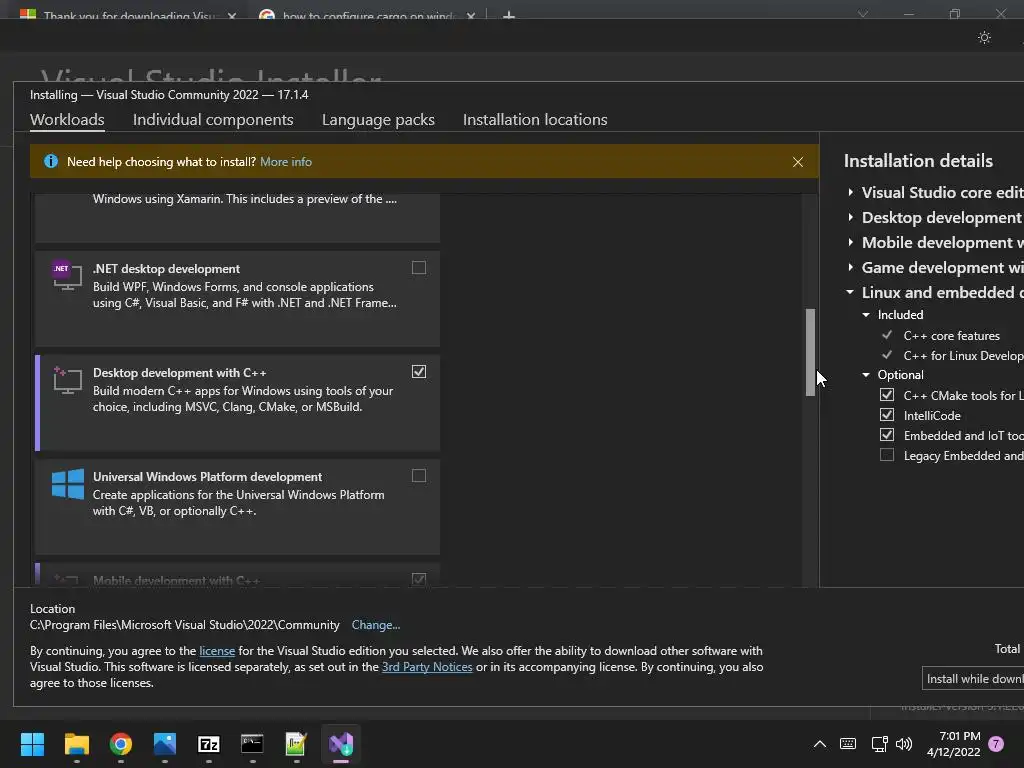
Task: Open the Install while downloading dropdown
Action: [x=973, y=679]
